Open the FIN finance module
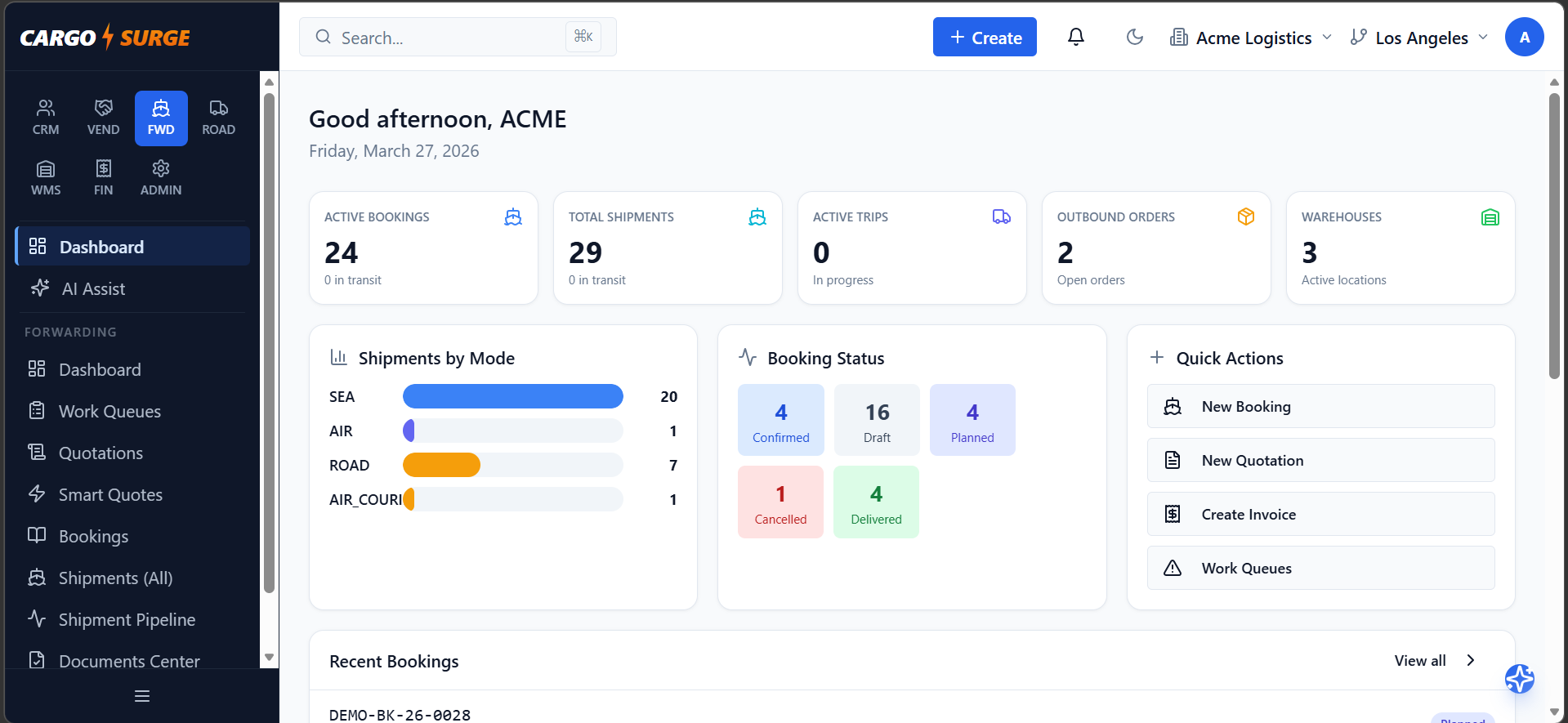Viewport: 1568px width, 723px height. point(103,178)
